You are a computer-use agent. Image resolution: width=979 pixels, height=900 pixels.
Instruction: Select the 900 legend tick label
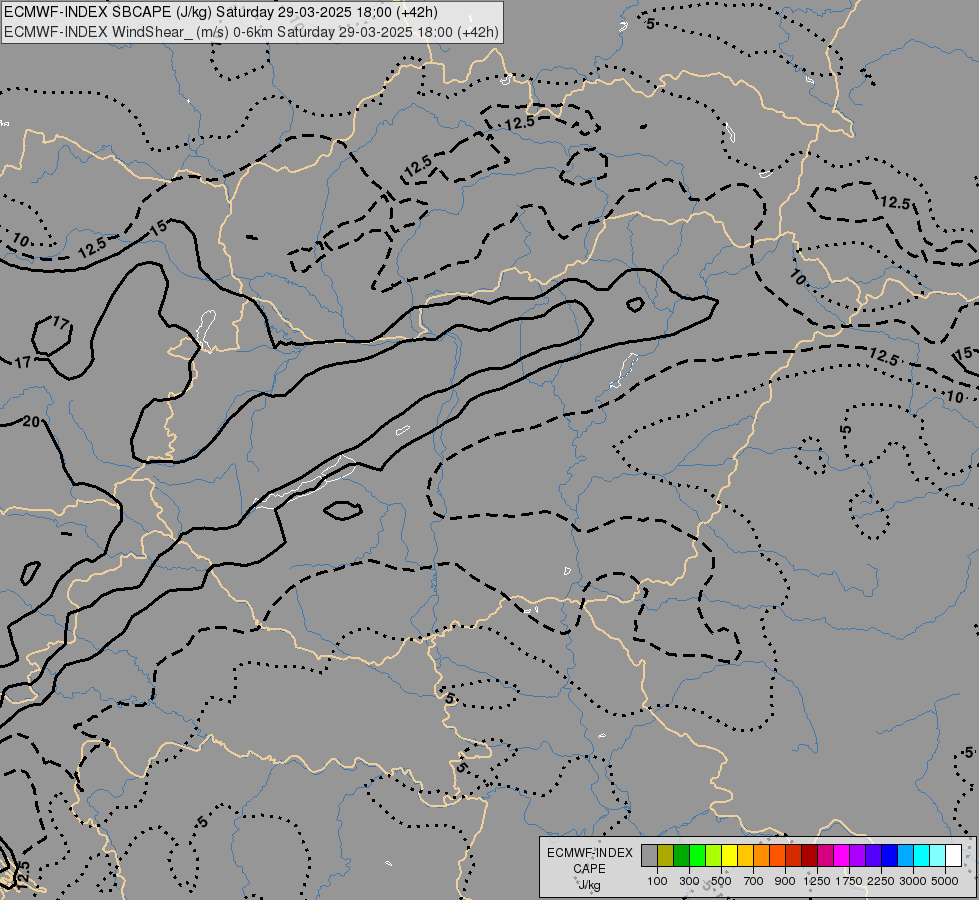[x=785, y=881]
